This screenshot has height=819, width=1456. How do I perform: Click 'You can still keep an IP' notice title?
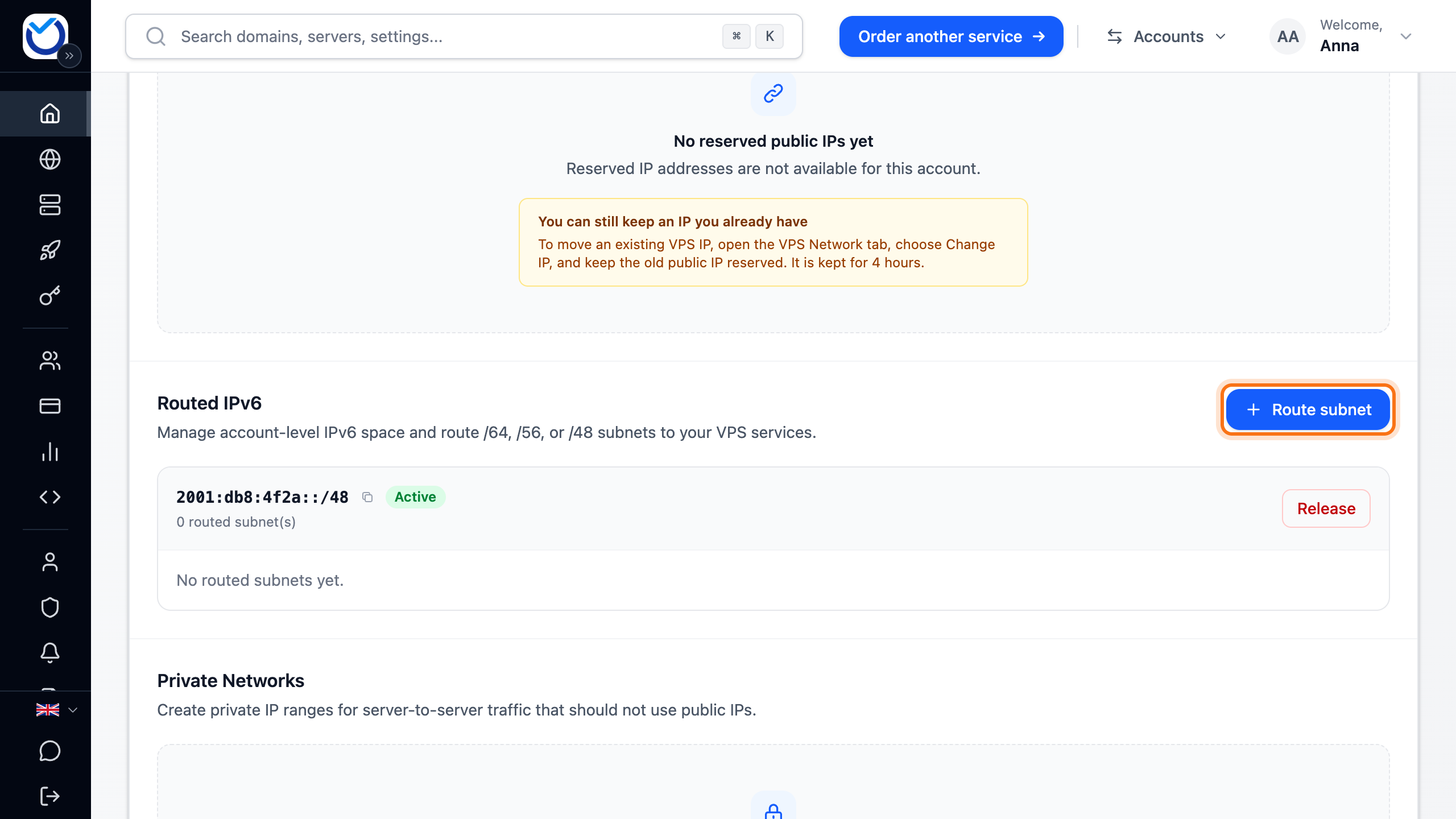tap(673, 221)
